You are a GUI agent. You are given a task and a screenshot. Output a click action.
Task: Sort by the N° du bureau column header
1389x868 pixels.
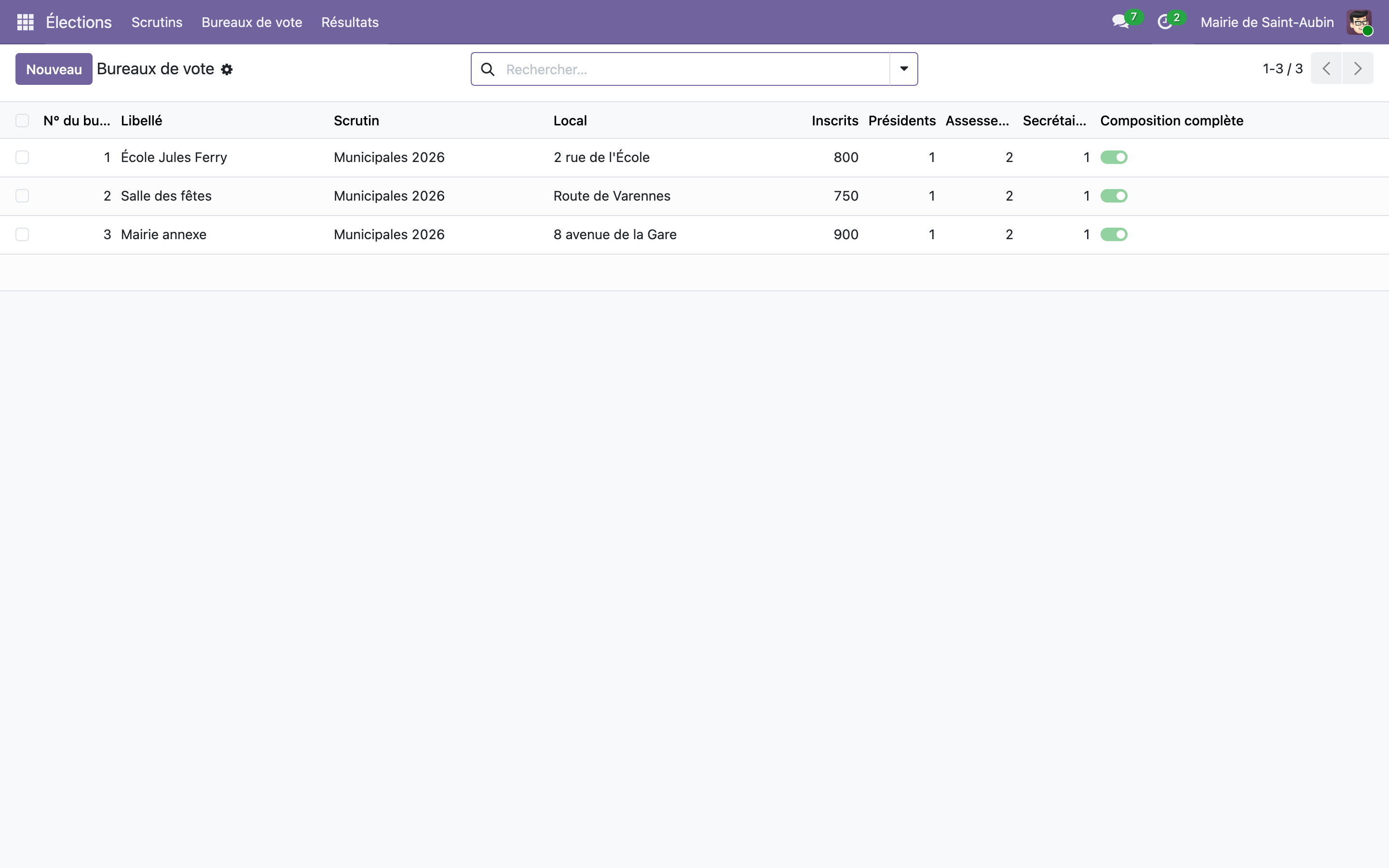coord(76,121)
